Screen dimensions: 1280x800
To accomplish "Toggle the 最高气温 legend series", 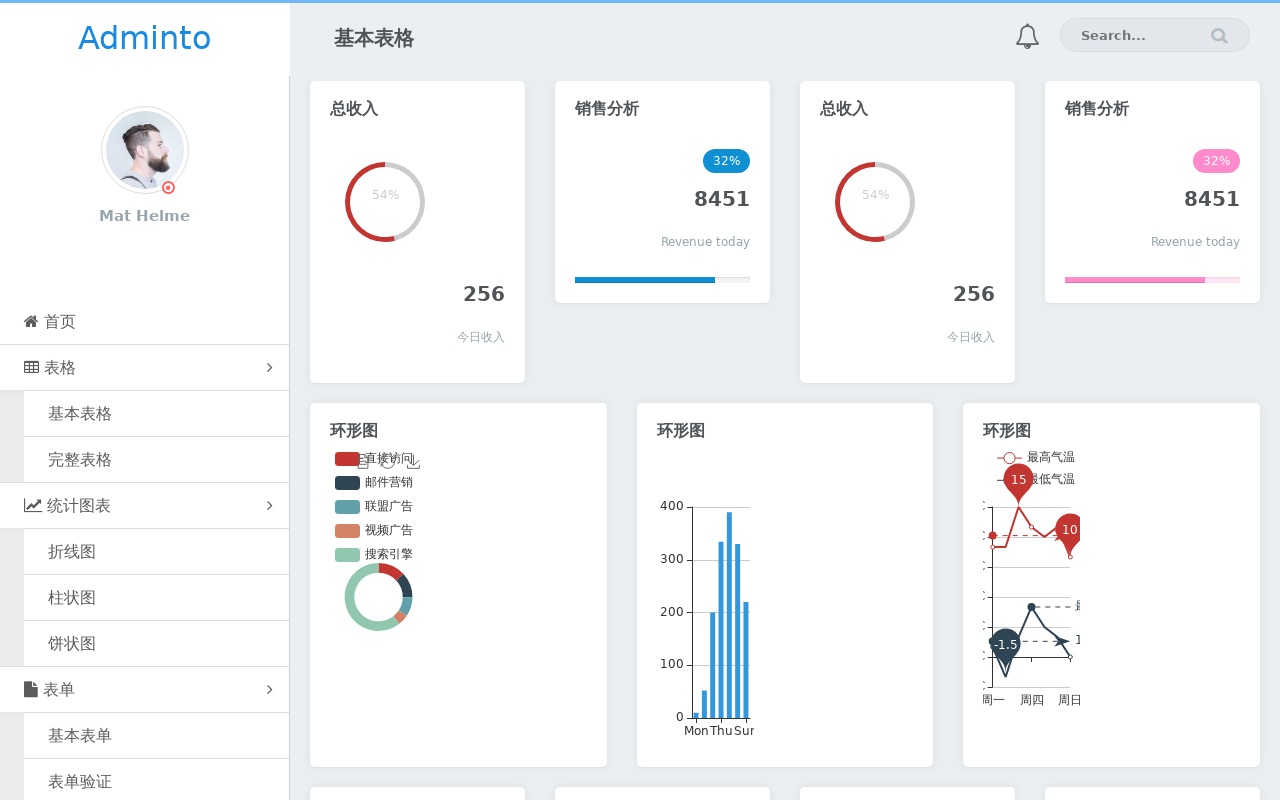I will coord(1035,457).
